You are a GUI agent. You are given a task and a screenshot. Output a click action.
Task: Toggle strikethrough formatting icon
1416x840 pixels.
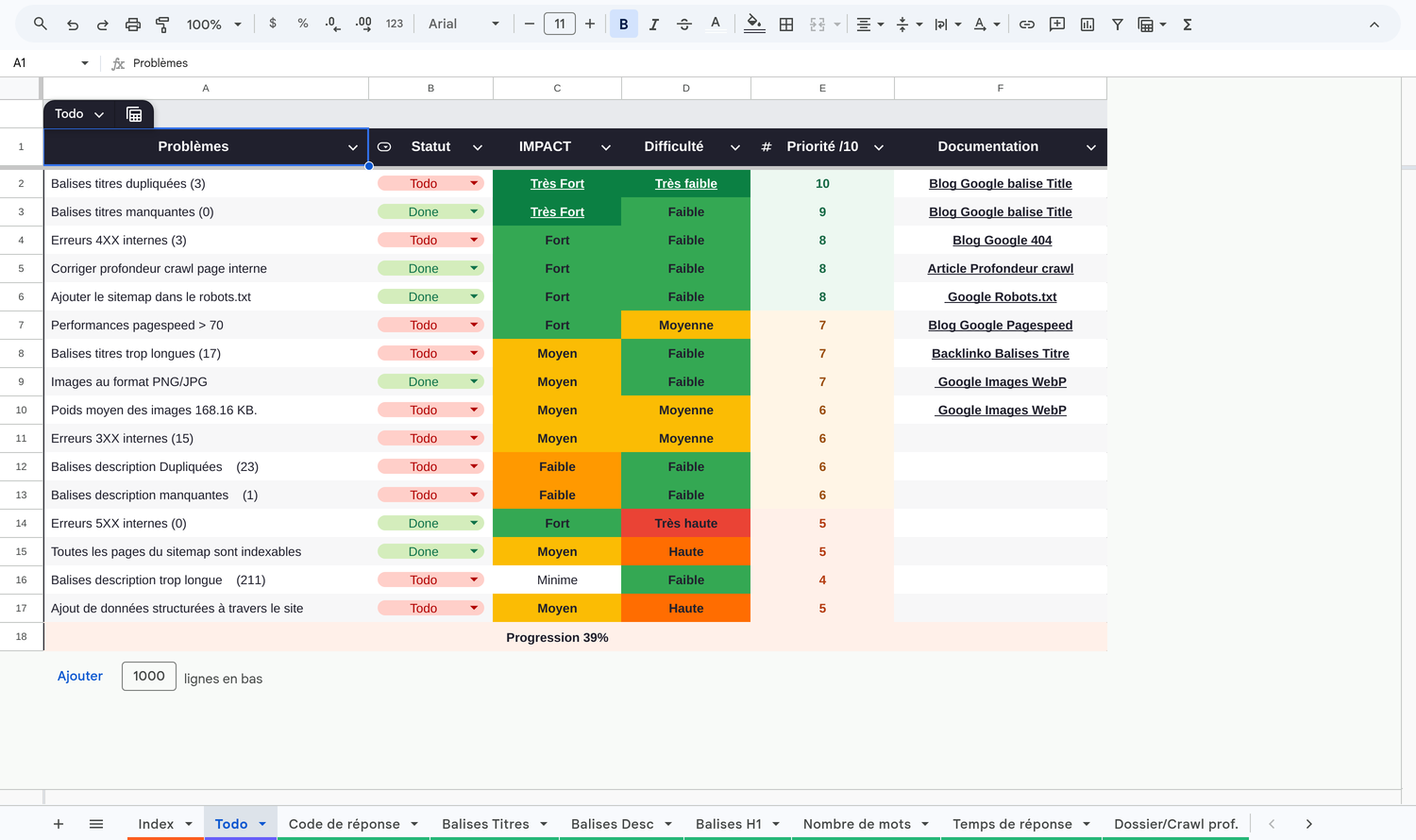coord(684,25)
